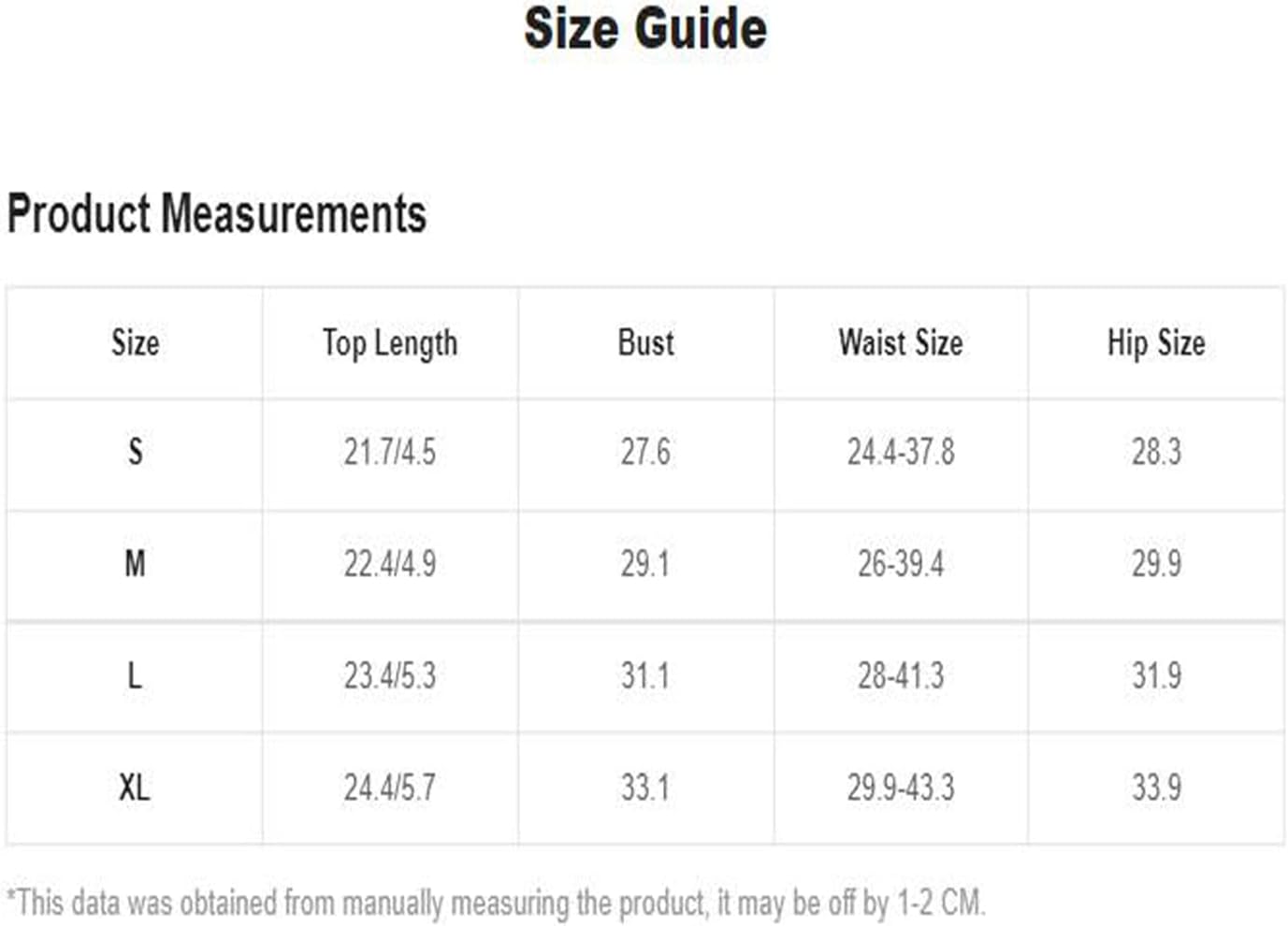Click the 29.1 bust value cell
The height and width of the screenshot is (926, 1288).
tap(645, 564)
